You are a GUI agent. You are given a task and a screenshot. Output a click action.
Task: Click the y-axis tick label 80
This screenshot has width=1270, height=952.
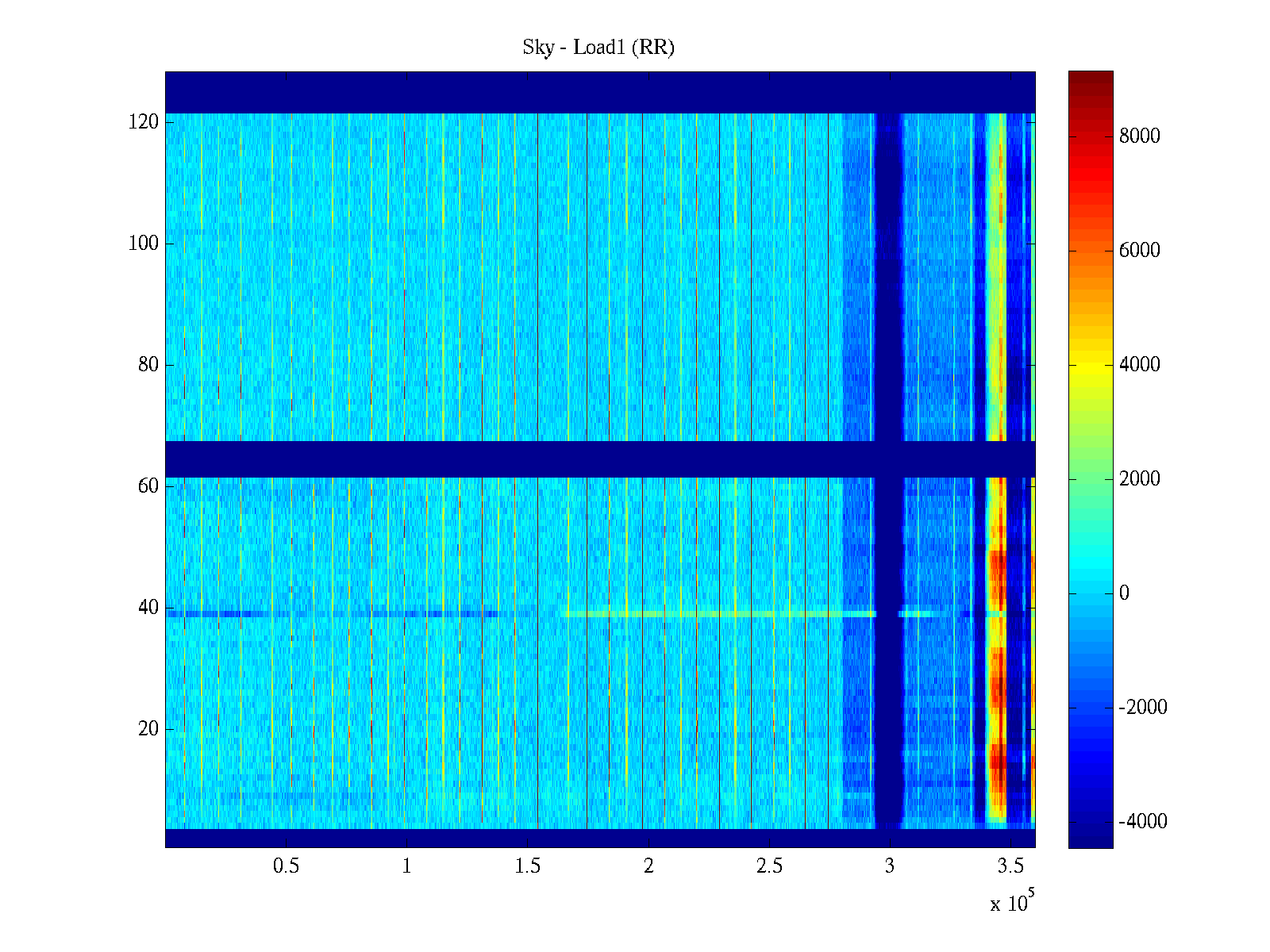(148, 365)
